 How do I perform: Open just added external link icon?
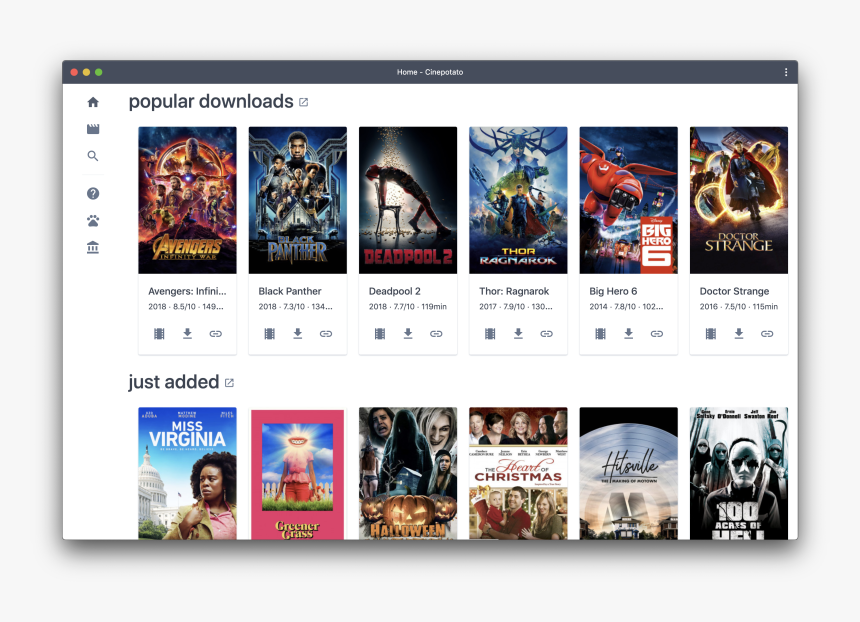(x=229, y=383)
